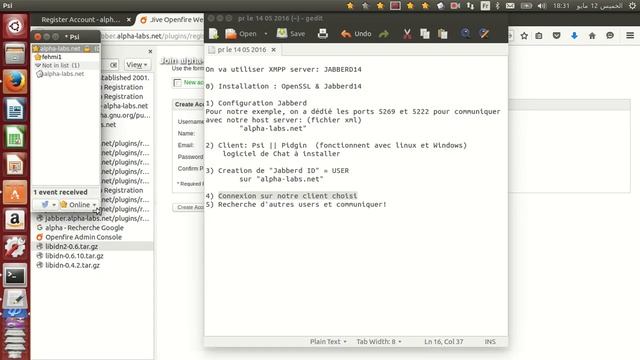Select the alpha-labs.net account row in Psi
Image resolution: width=640 pixels, height=360 pixels.
click(66, 49)
